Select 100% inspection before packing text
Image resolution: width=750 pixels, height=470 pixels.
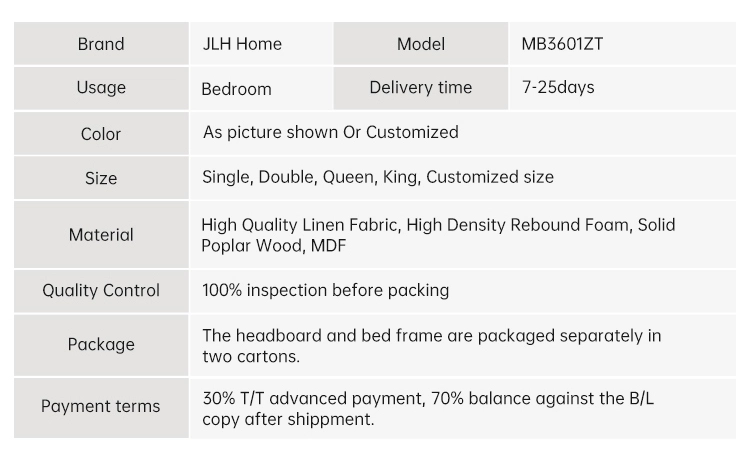point(326,290)
